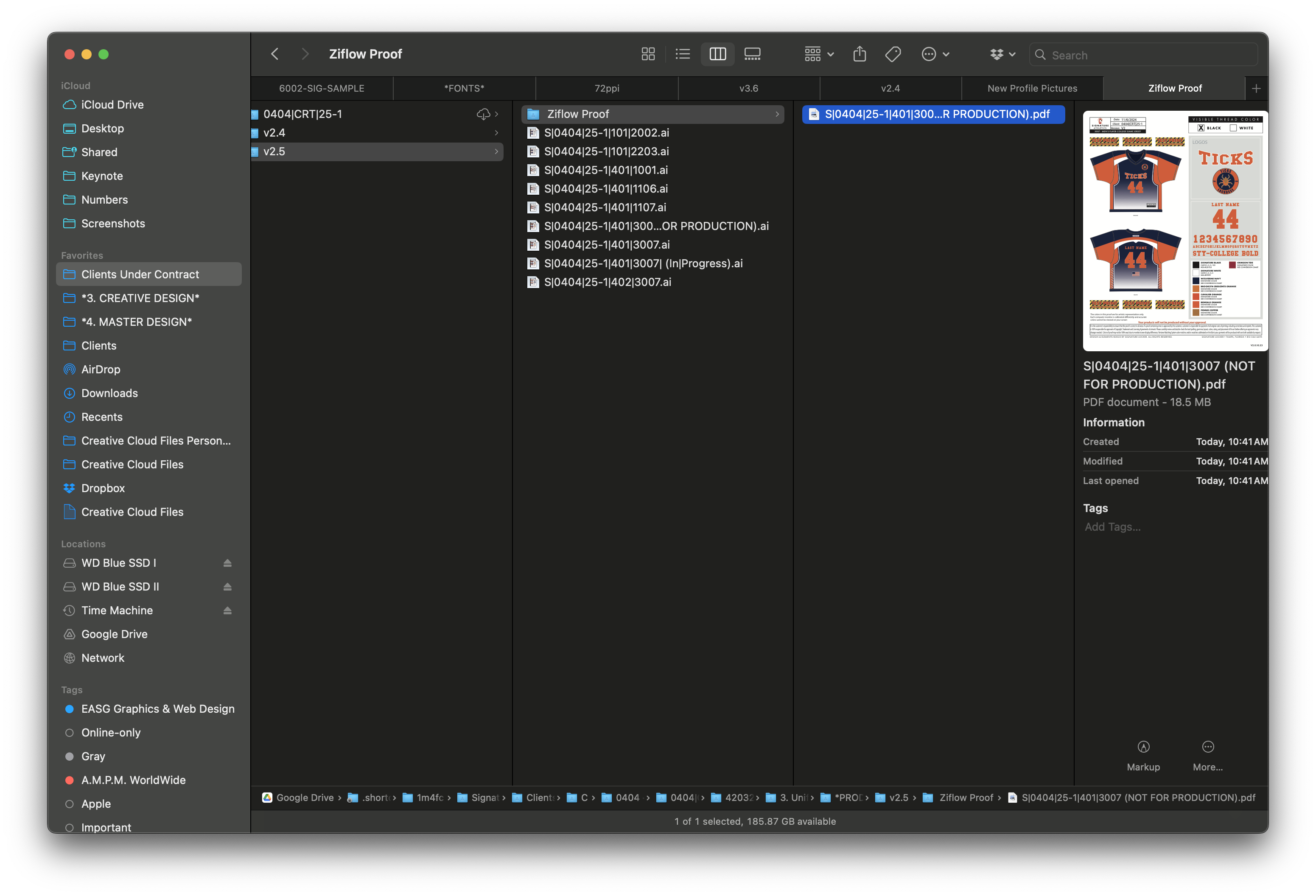Screen dimensions: 1316x896
Task: Switch to gallery view
Action: pos(752,54)
